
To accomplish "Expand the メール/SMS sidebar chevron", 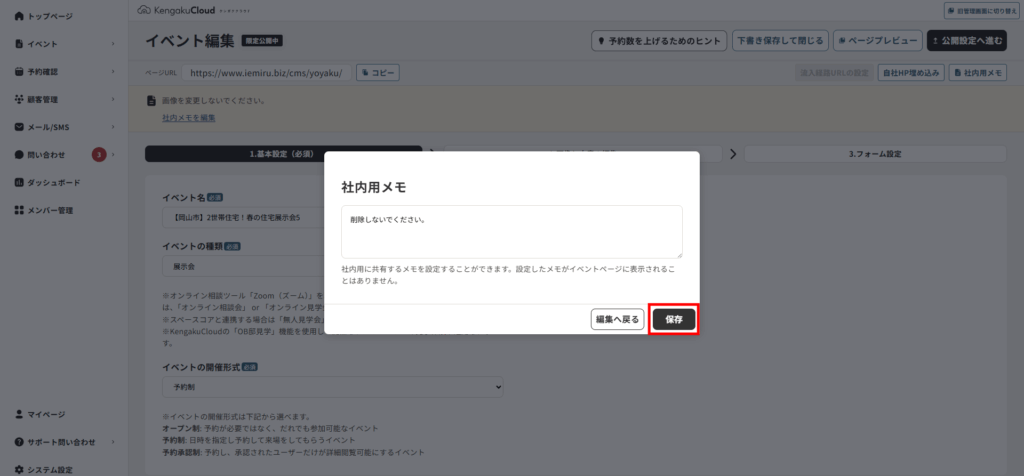I will point(113,127).
